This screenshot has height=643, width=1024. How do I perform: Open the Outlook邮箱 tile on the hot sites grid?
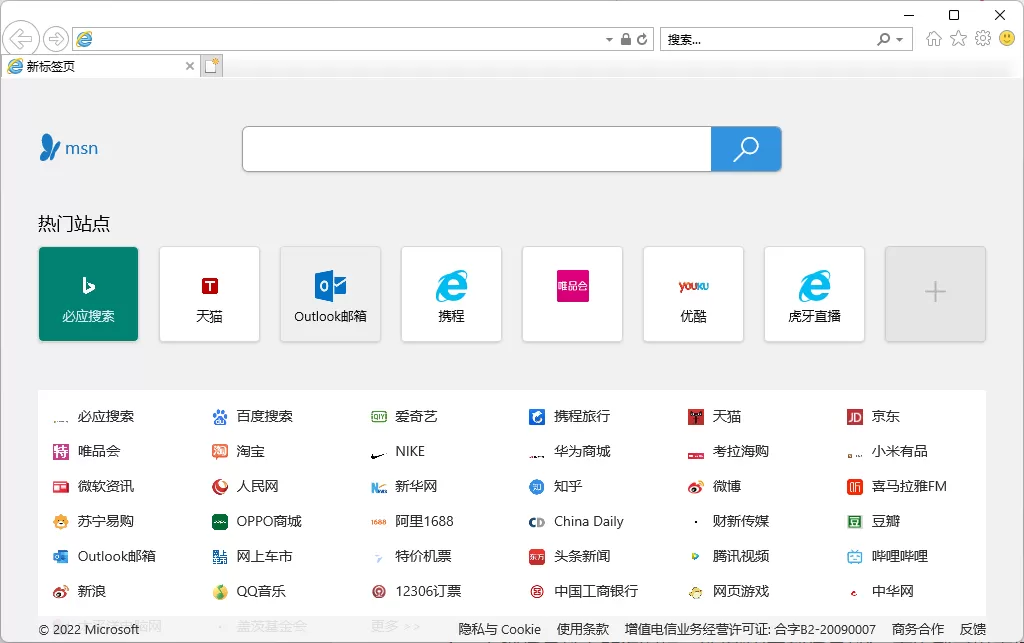[x=330, y=293]
